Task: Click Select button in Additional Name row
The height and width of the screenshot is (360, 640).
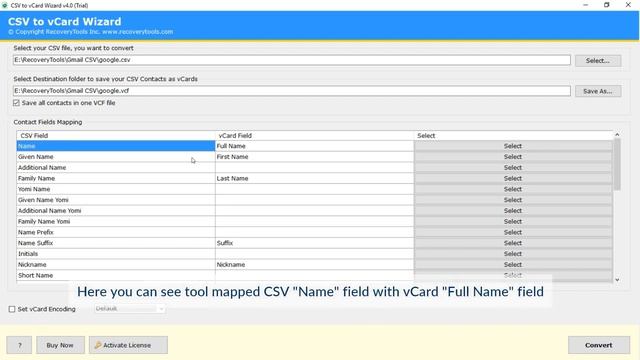Action: 513,168
